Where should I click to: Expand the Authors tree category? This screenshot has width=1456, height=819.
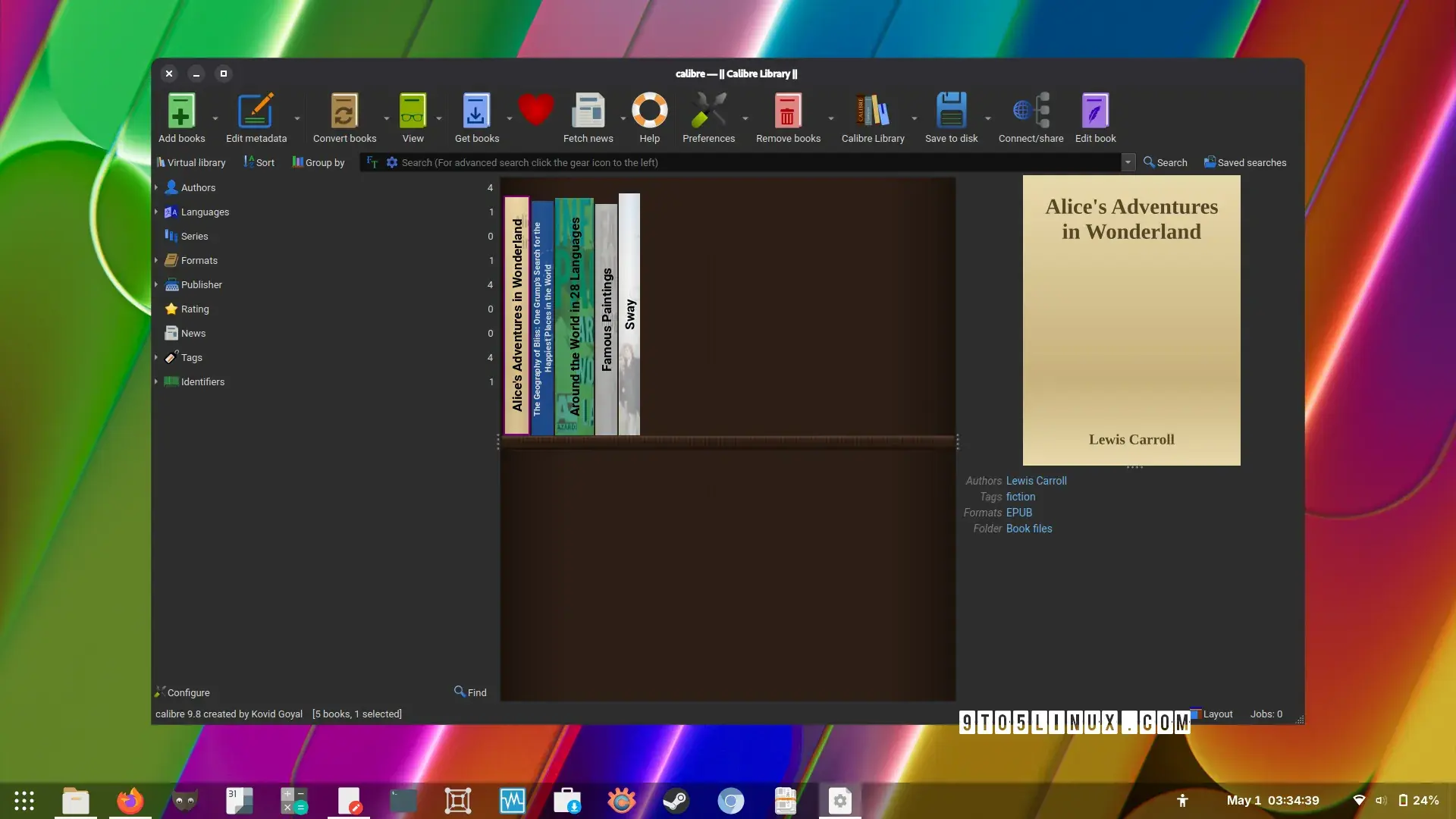coord(156,187)
